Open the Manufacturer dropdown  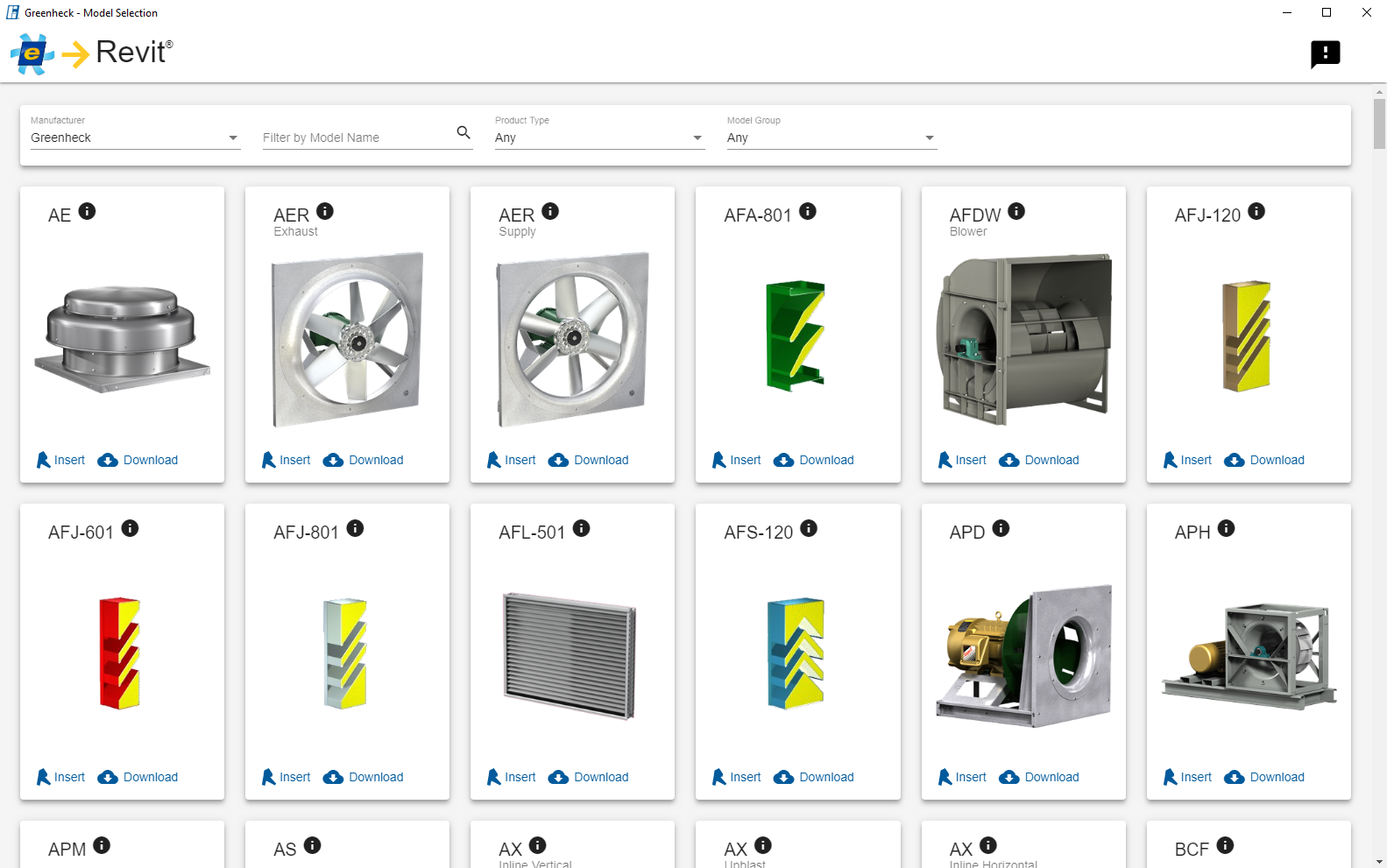pyautogui.click(x=136, y=138)
